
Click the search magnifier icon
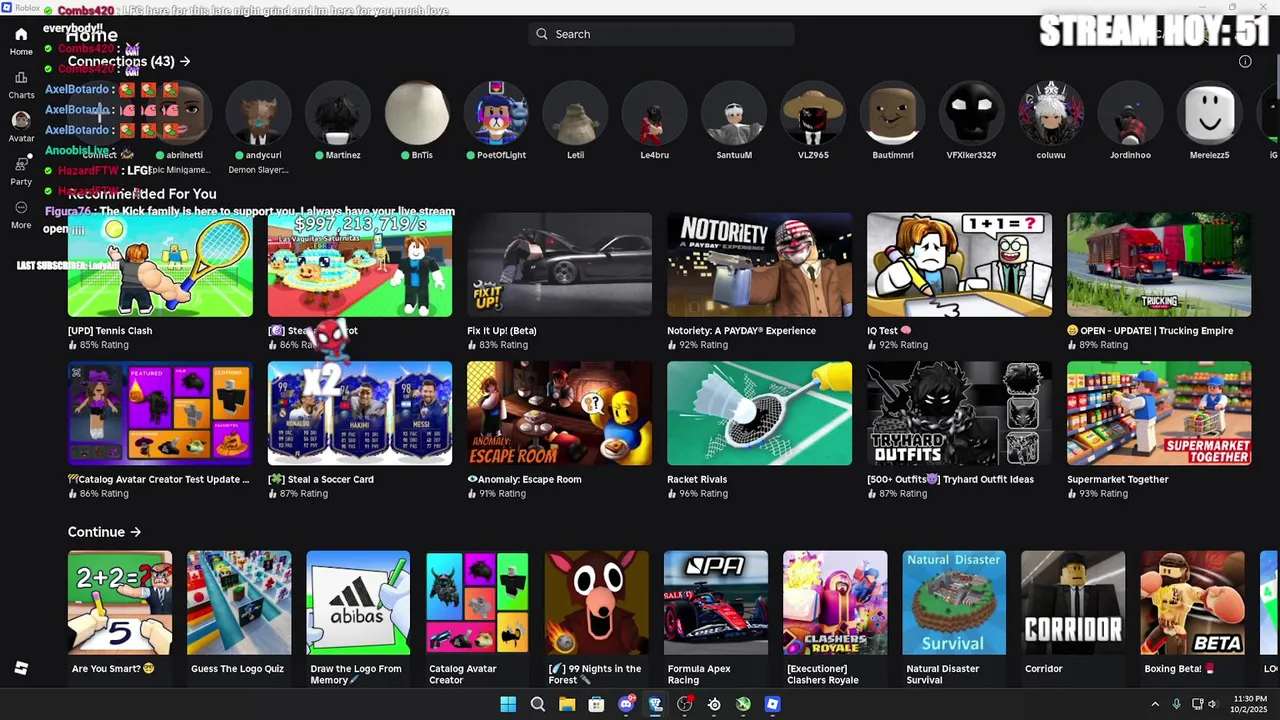[x=542, y=34]
